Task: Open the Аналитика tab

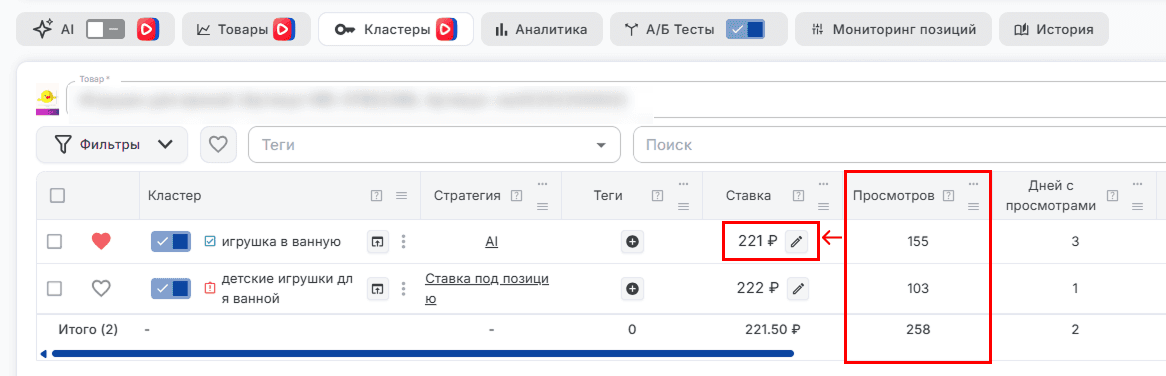Action: pos(541,30)
